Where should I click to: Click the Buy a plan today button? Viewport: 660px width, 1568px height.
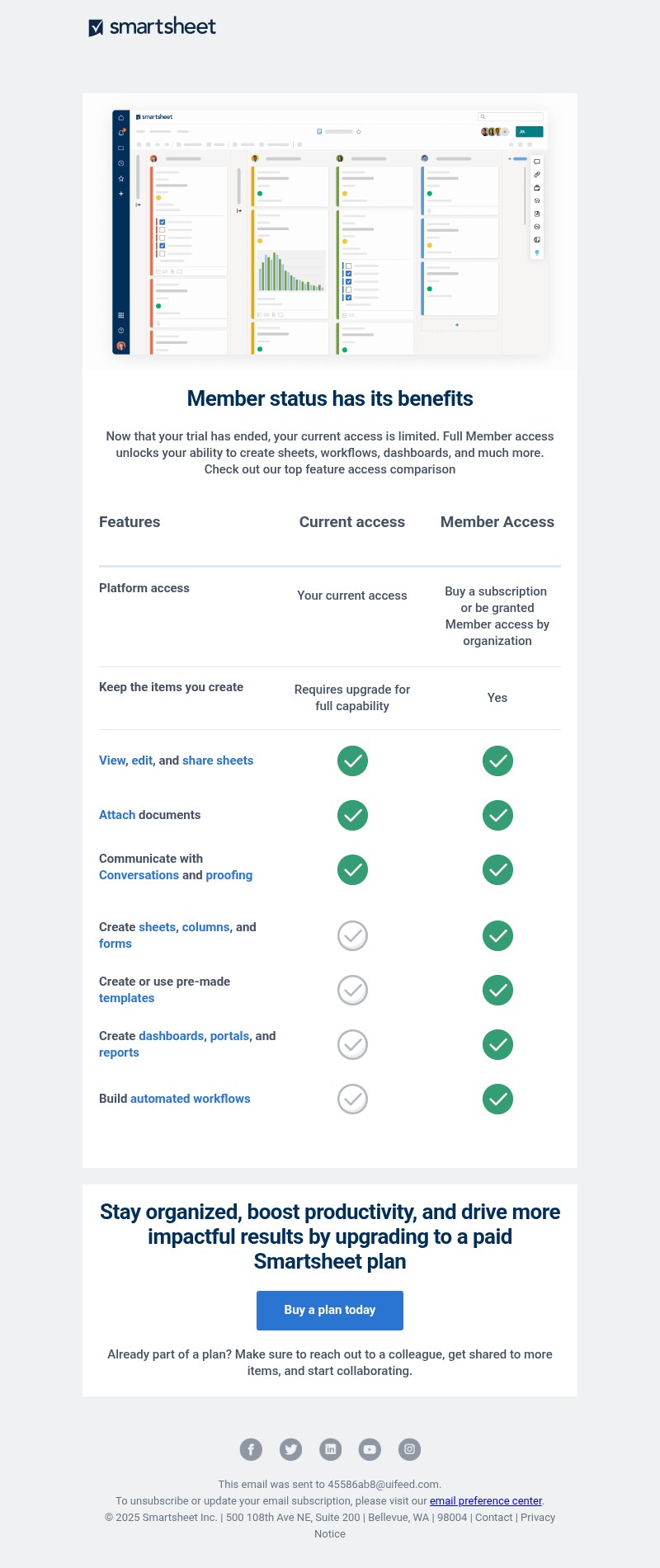(330, 1310)
